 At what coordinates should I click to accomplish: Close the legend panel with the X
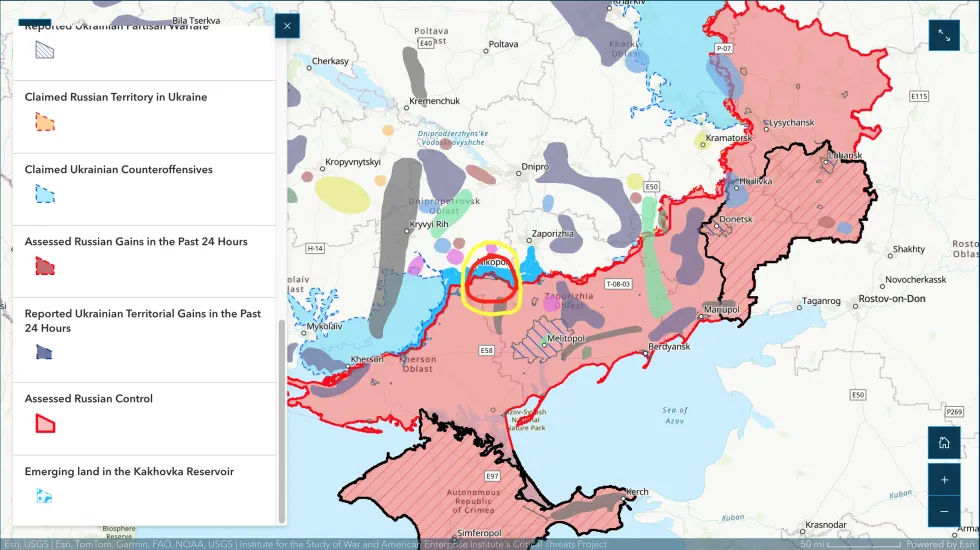[x=287, y=26]
